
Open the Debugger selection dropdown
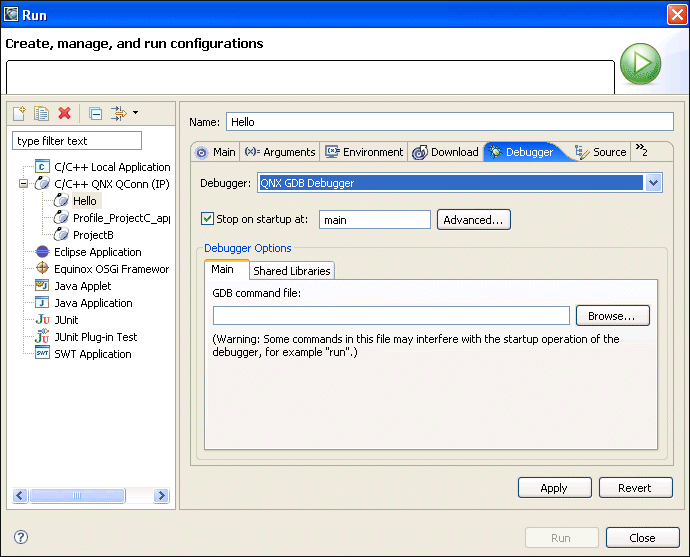coord(653,183)
